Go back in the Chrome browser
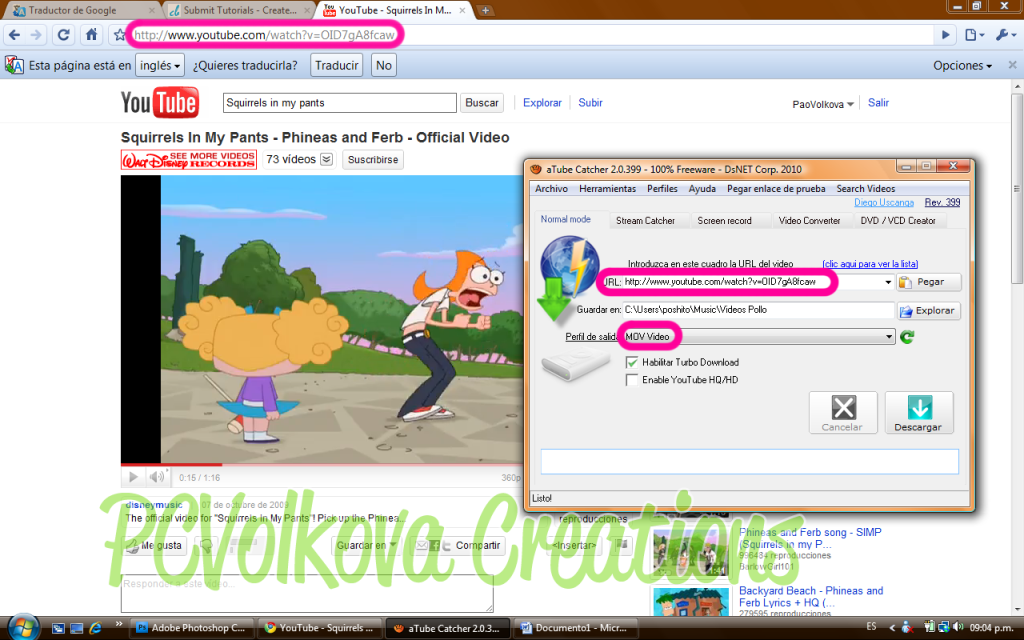The image size is (1024, 640). [14, 35]
